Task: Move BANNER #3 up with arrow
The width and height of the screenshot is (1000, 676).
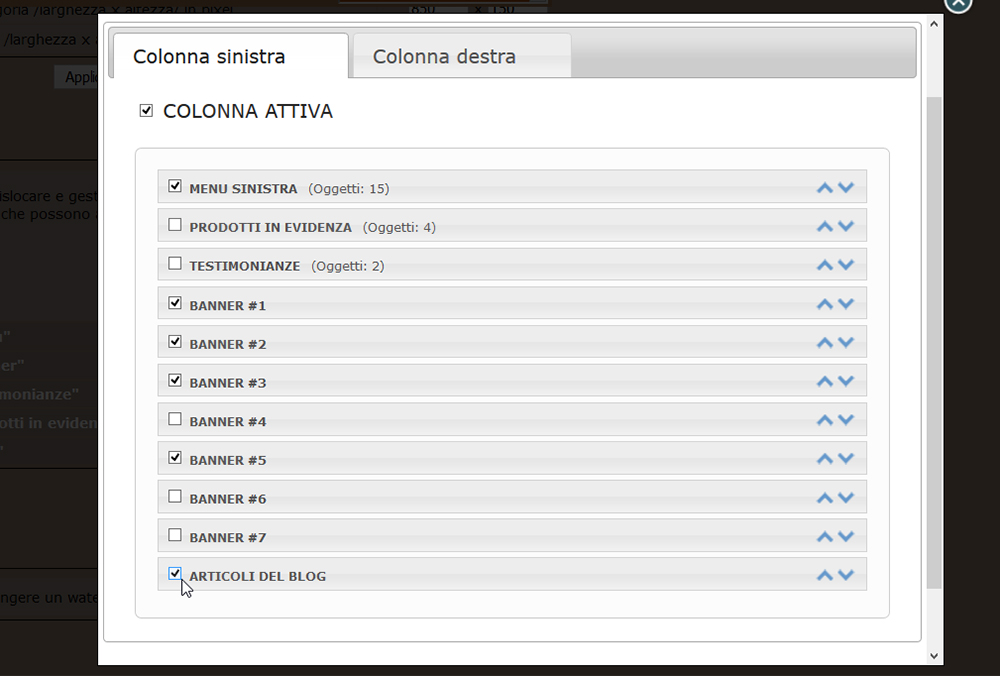Action: coord(825,381)
